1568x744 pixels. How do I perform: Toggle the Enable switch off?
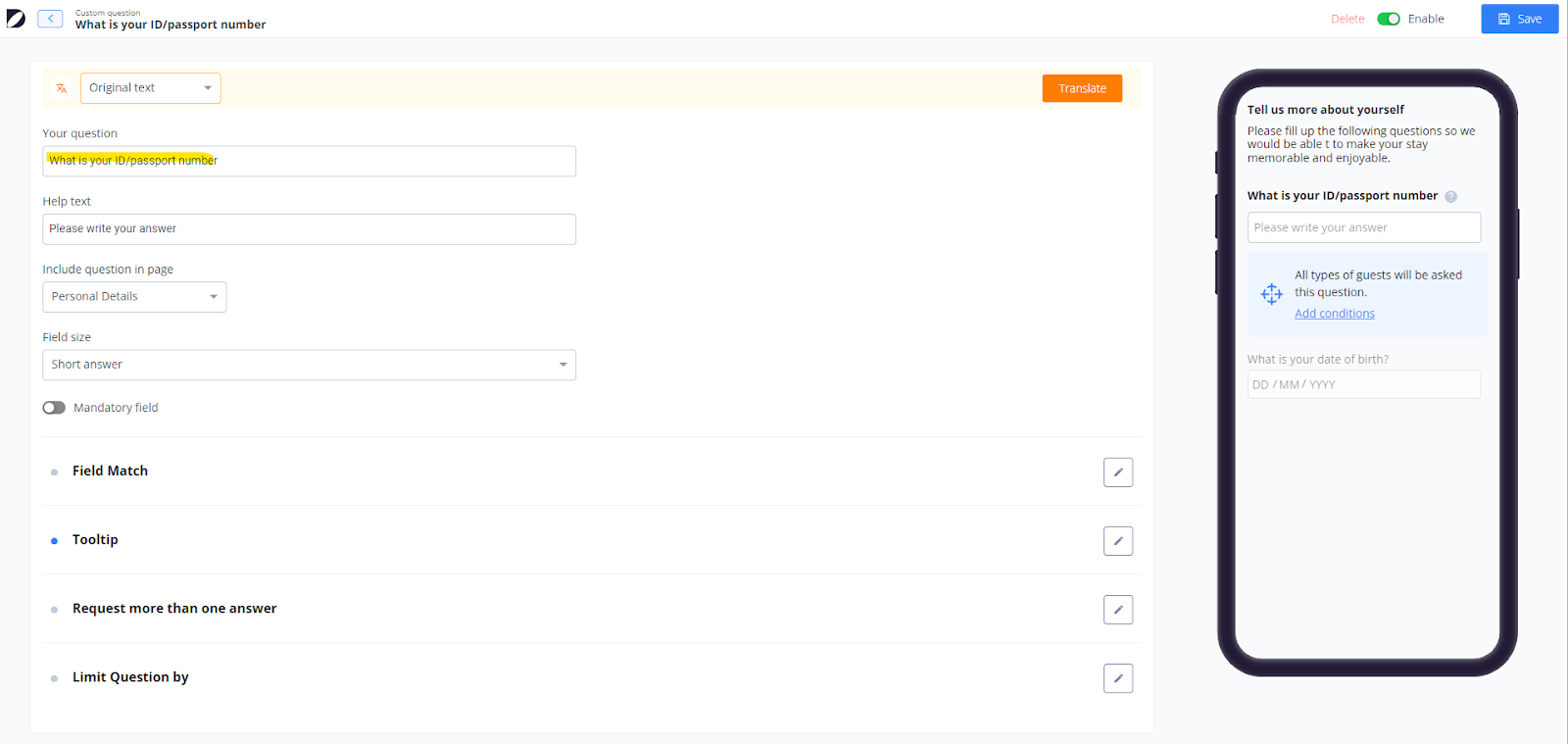(1389, 19)
